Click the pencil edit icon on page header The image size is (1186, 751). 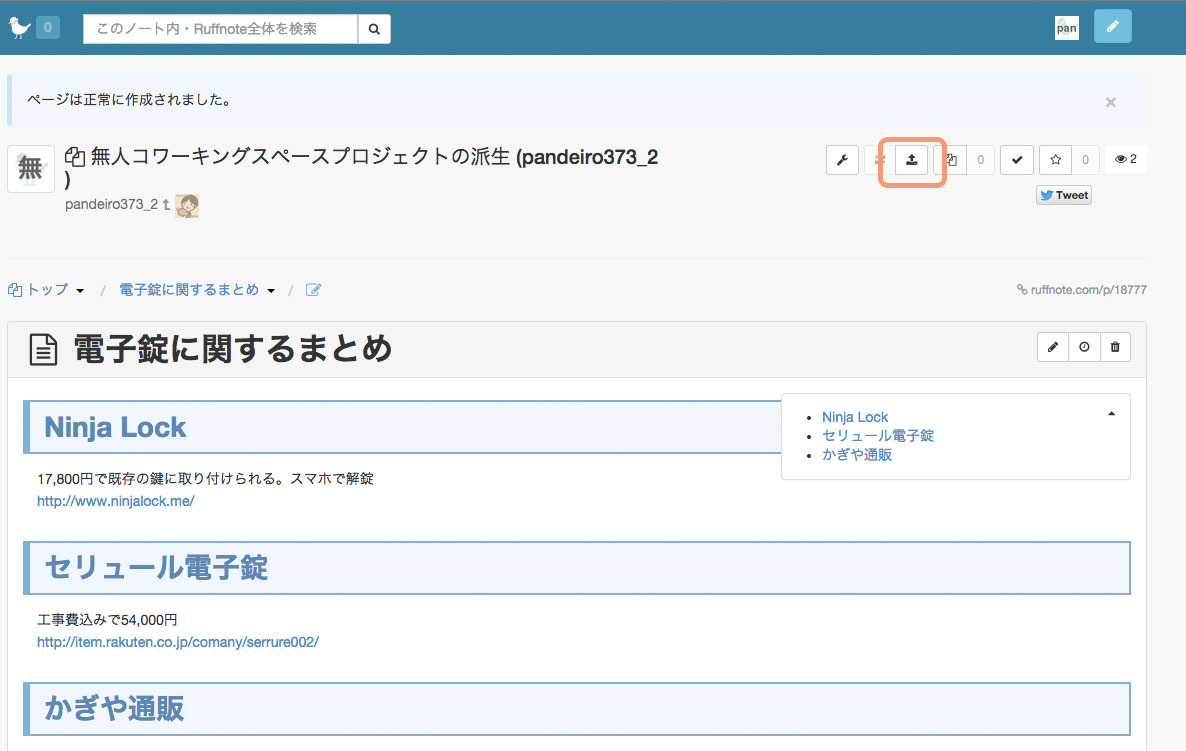tap(1053, 347)
